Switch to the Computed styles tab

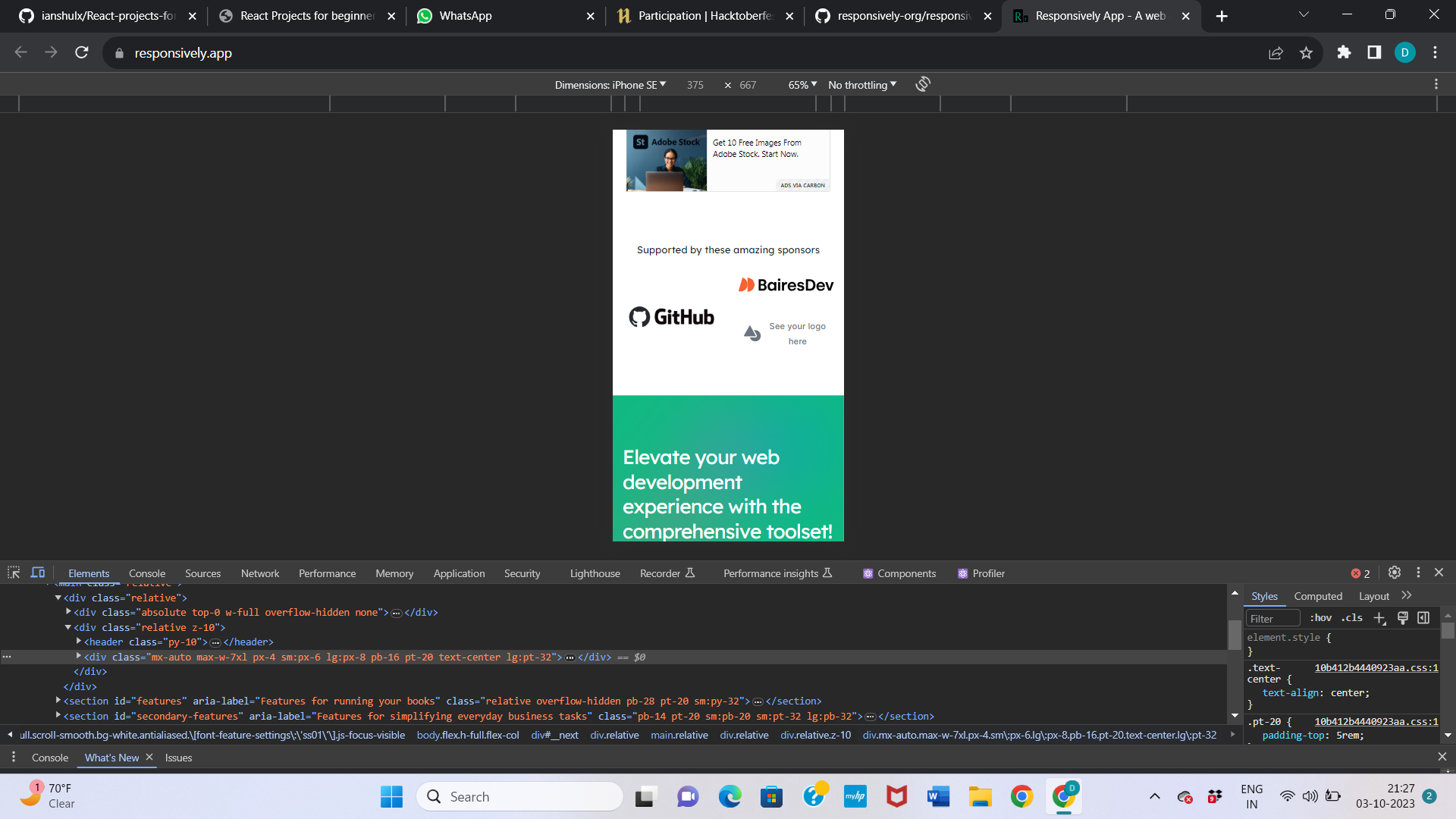1317,596
